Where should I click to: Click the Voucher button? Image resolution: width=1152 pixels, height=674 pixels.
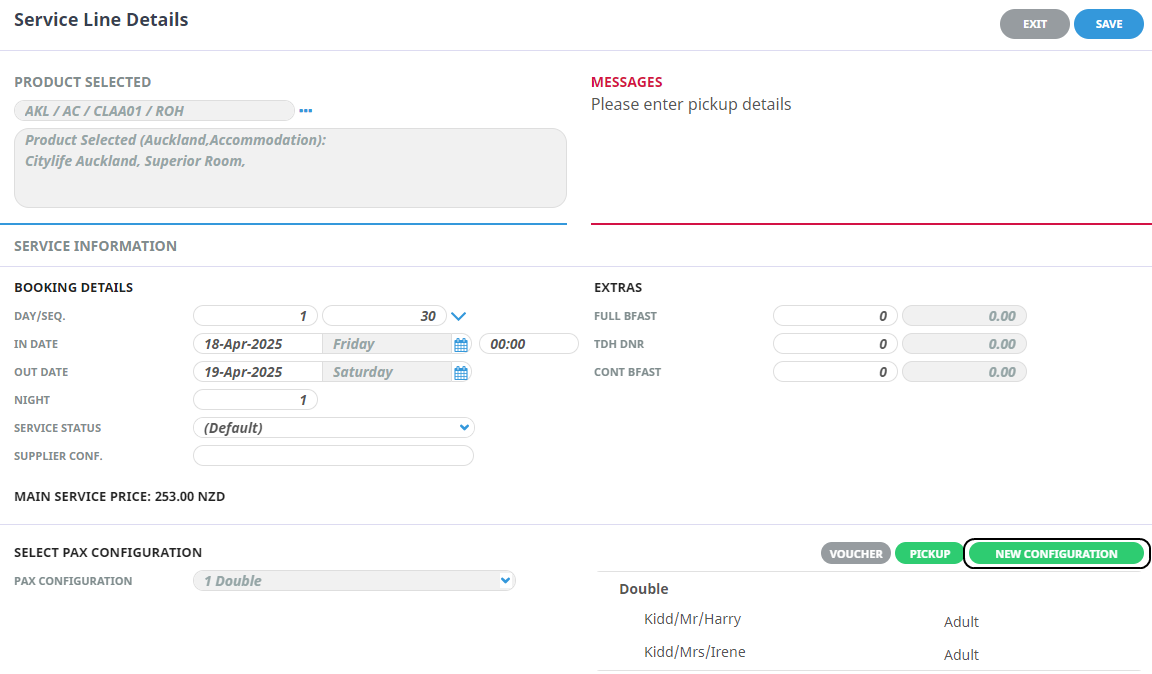click(856, 554)
